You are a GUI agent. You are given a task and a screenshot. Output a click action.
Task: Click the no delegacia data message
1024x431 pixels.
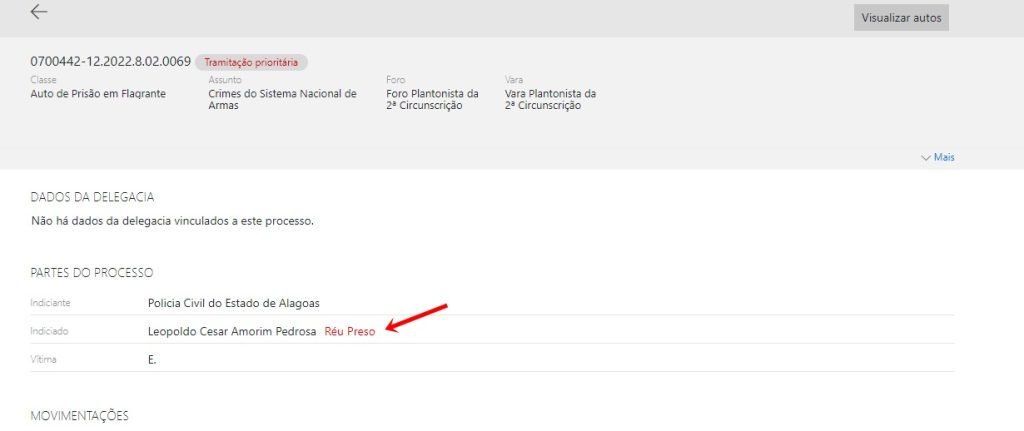(x=172, y=220)
